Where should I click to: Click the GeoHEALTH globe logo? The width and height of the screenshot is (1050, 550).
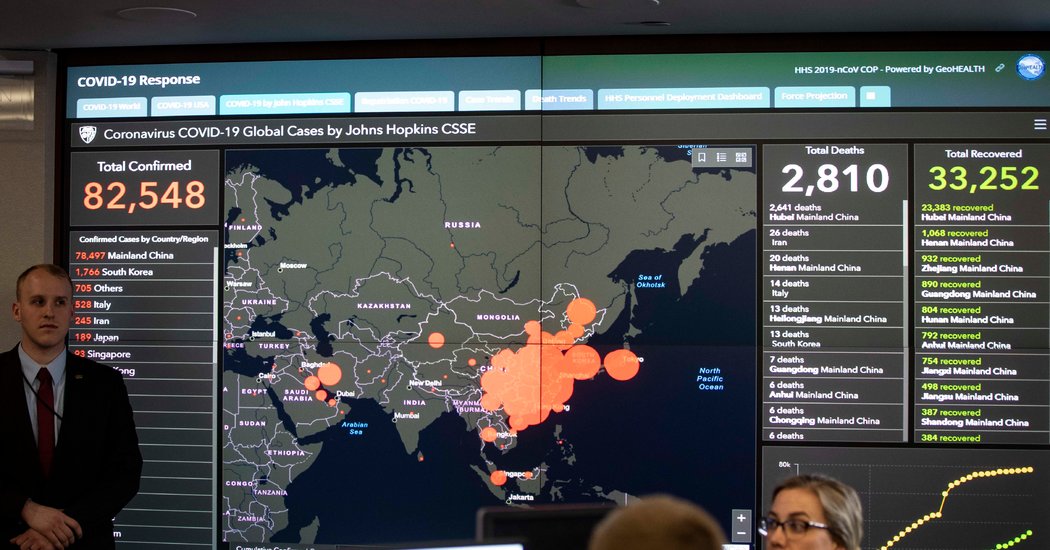pos(1030,67)
